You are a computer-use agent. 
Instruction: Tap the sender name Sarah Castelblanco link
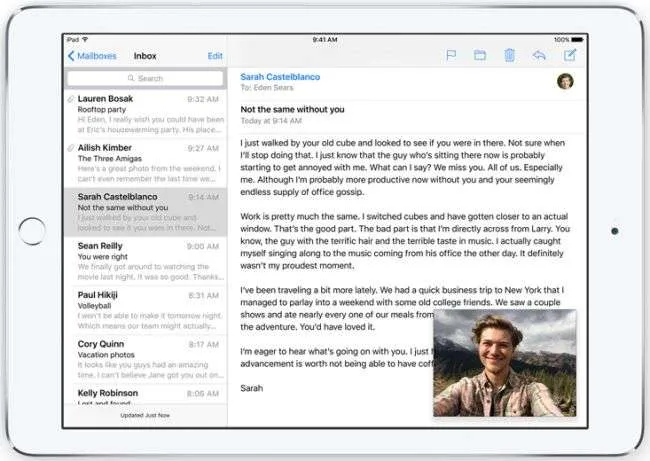280,77
